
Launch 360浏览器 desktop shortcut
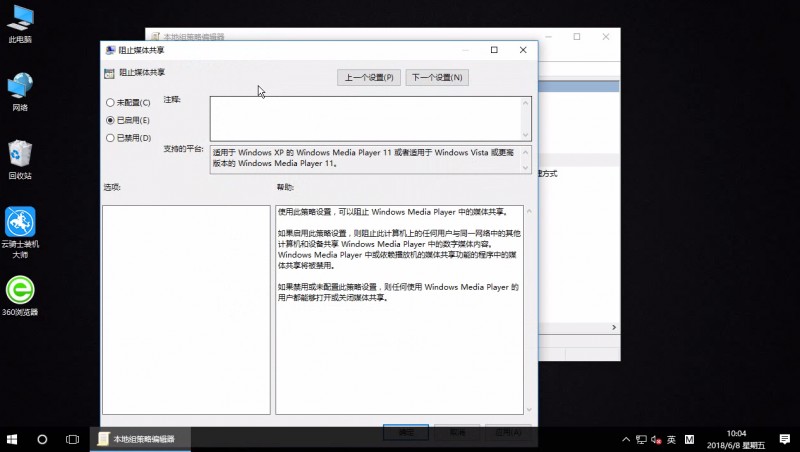[x=20, y=295]
